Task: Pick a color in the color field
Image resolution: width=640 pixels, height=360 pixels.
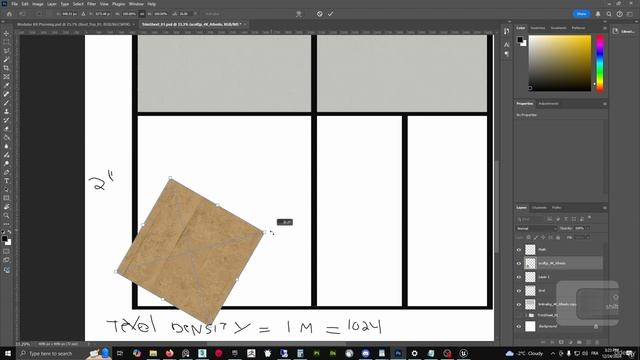Action: [x=560, y=63]
